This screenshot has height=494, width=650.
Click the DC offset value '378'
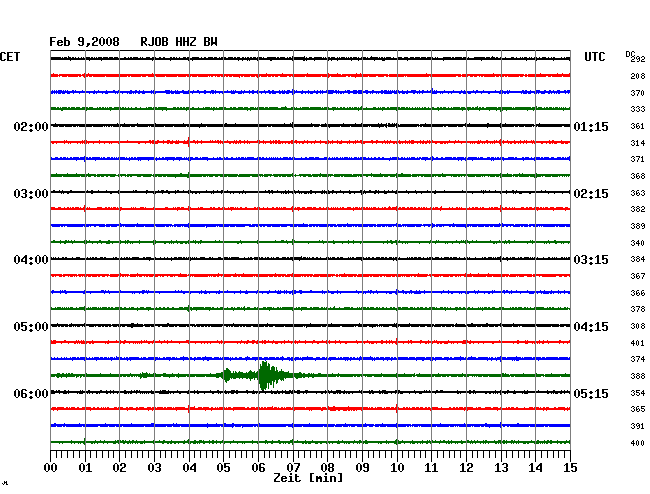tap(638, 309)
